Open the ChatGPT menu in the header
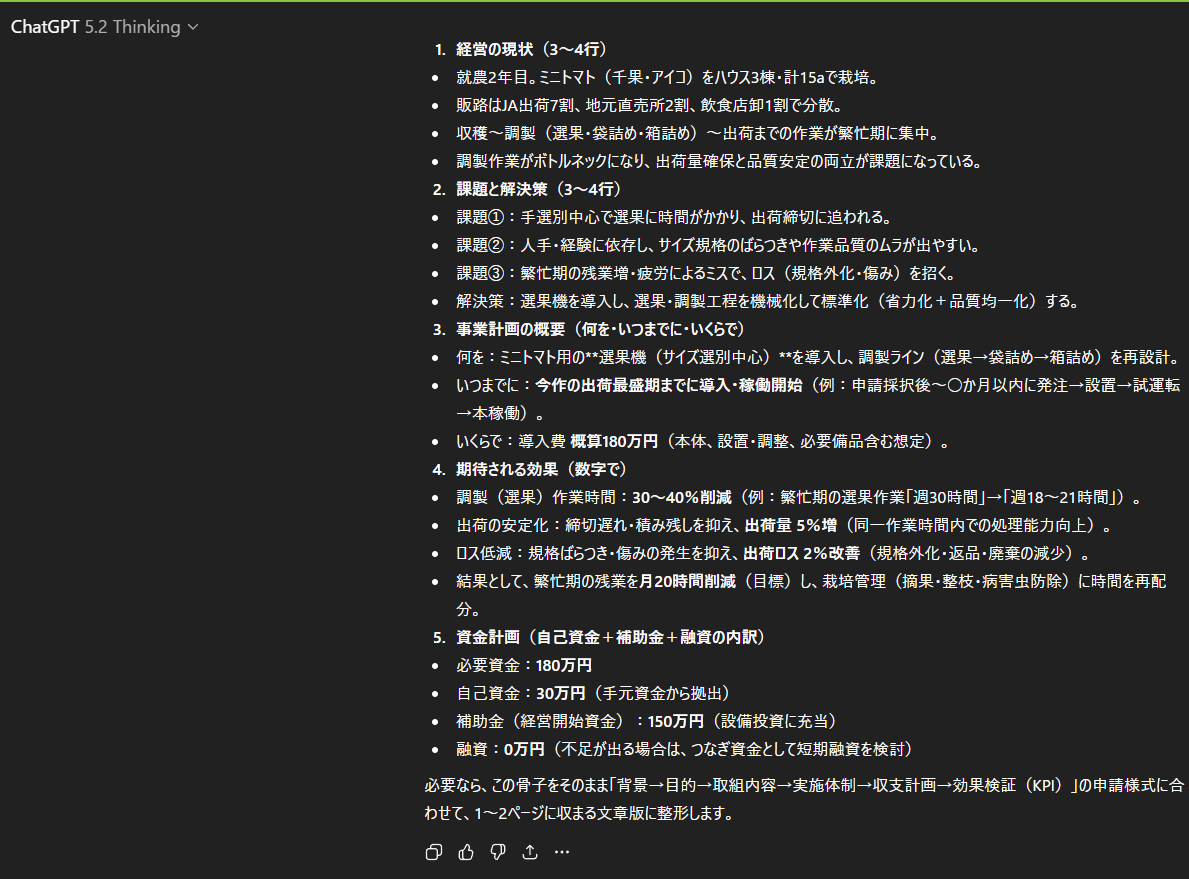 click(44, 28)
